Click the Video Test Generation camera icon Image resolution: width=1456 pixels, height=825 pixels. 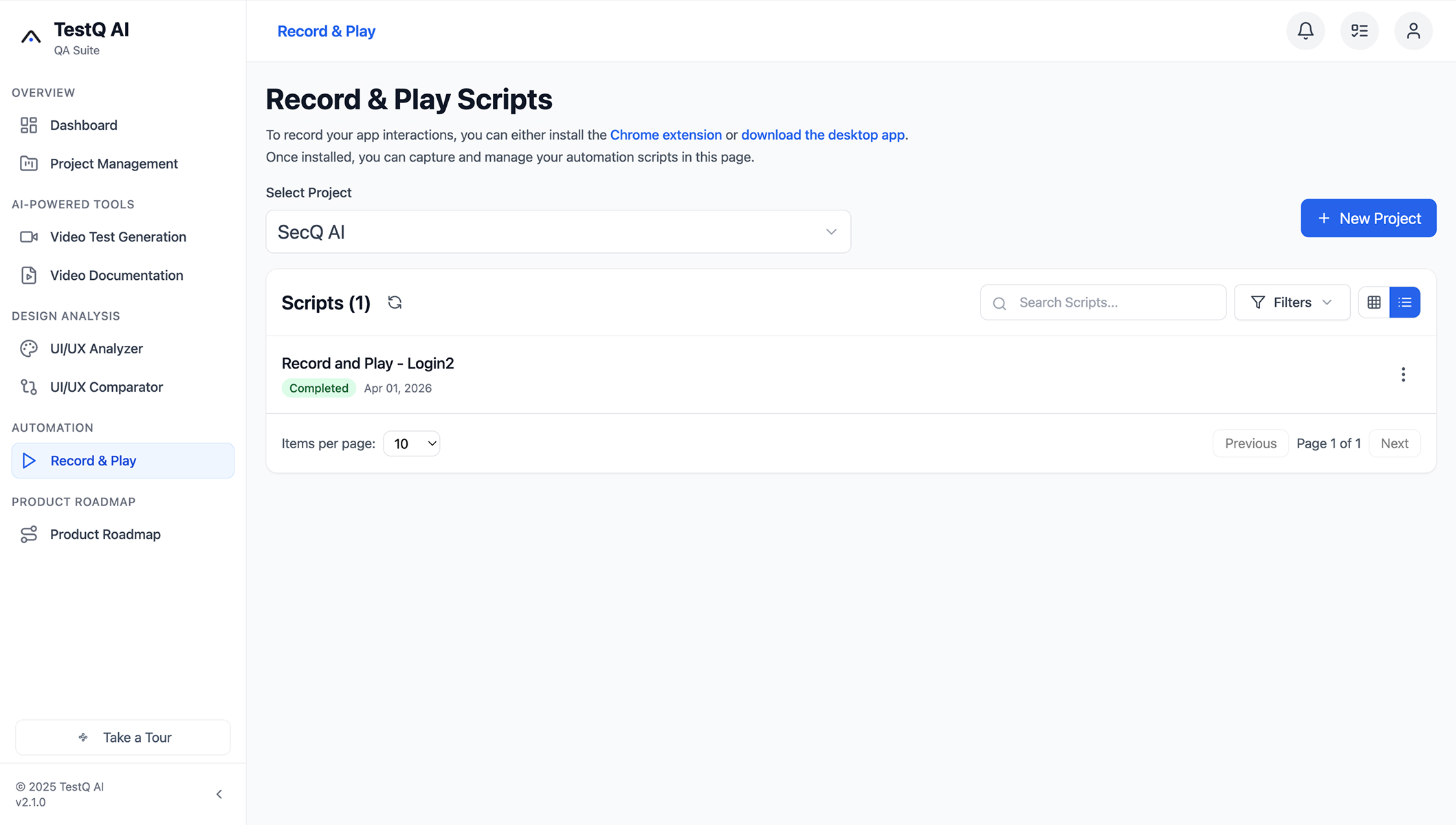click(29, 236)
